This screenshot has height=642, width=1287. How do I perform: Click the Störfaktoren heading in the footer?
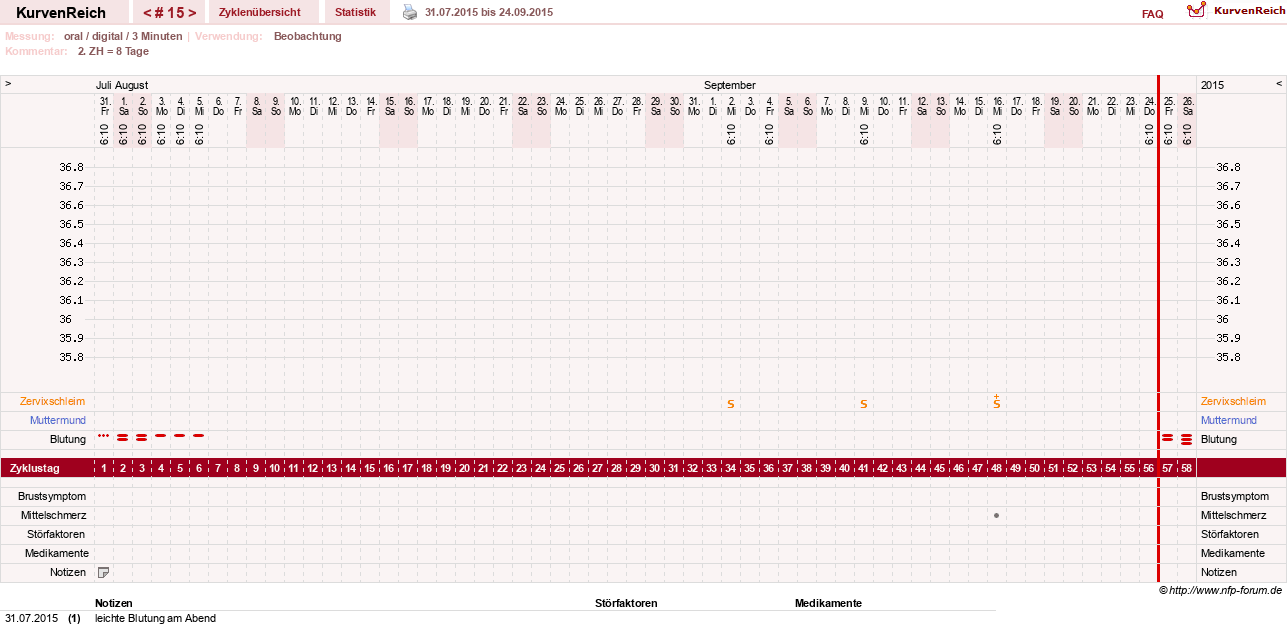626,603
